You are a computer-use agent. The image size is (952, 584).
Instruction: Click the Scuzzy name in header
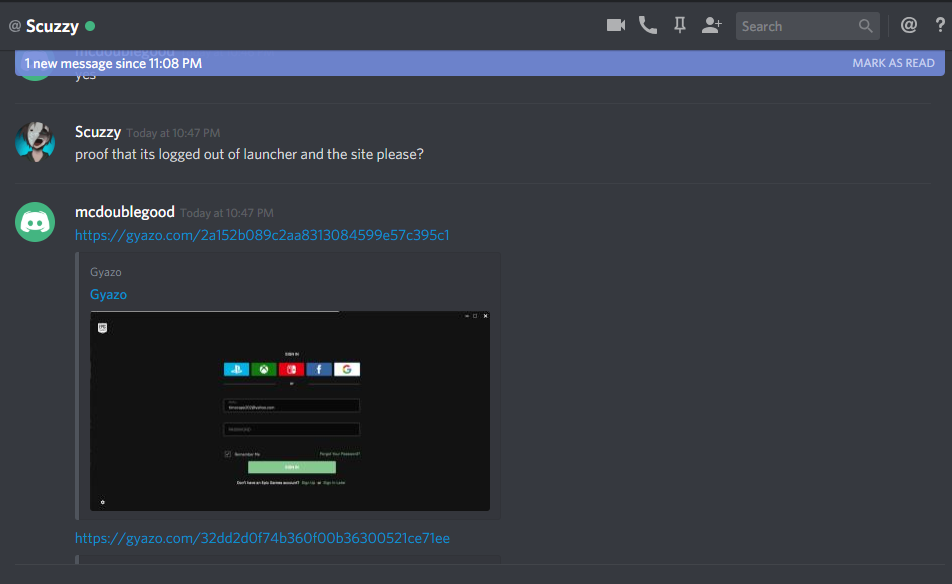click(x=52, y=26)
